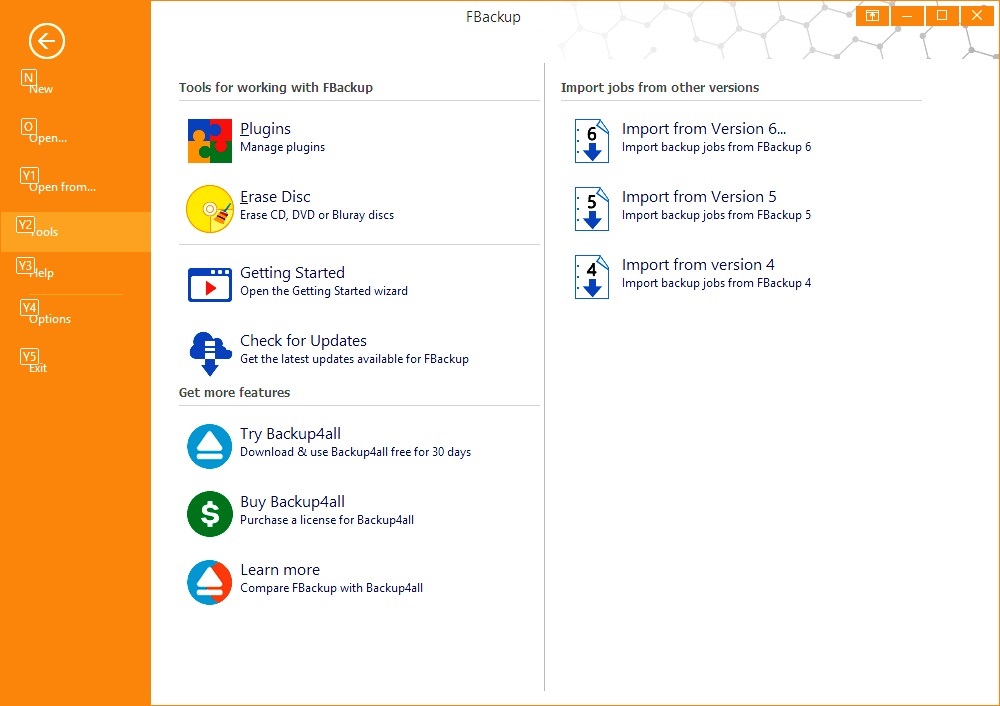Click Import from version 4 title
This screenshot has height=706, width=1000.
698,265
